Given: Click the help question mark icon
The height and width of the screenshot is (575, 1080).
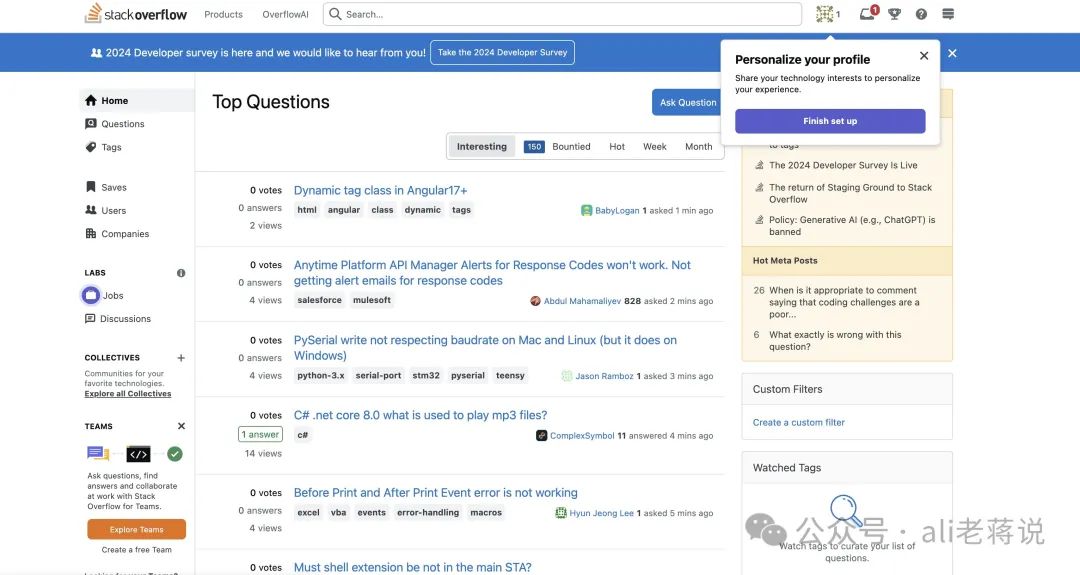Looking at the screenshot, I should tap(921, 14).
